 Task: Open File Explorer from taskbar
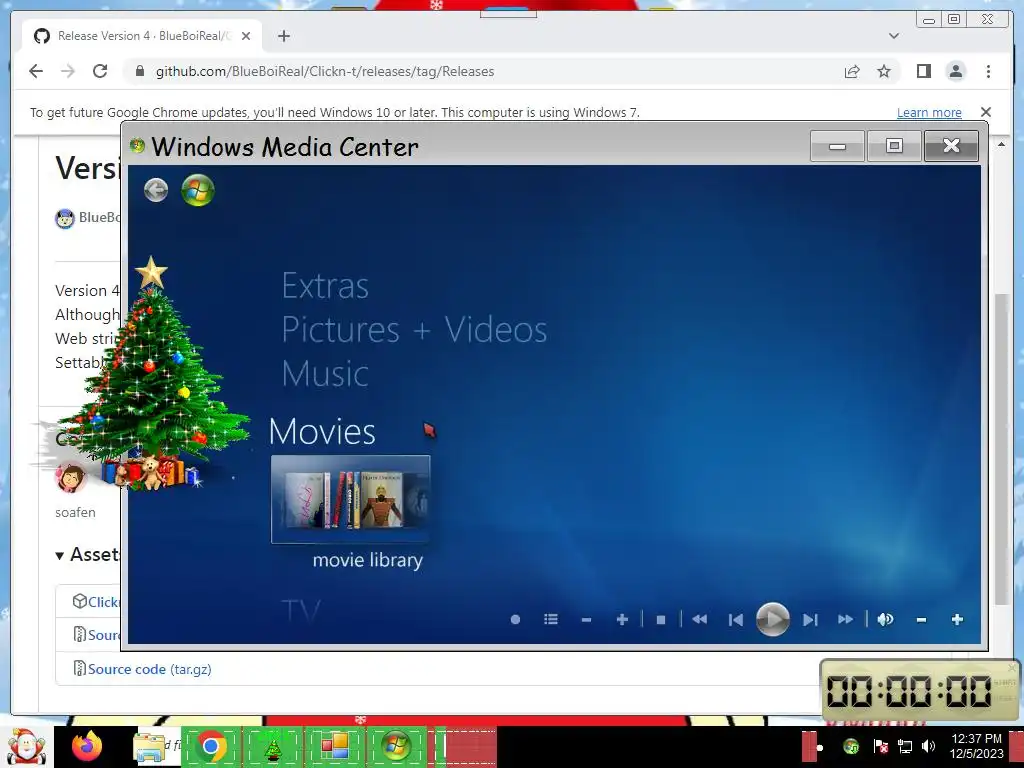(x=149, y=747)
